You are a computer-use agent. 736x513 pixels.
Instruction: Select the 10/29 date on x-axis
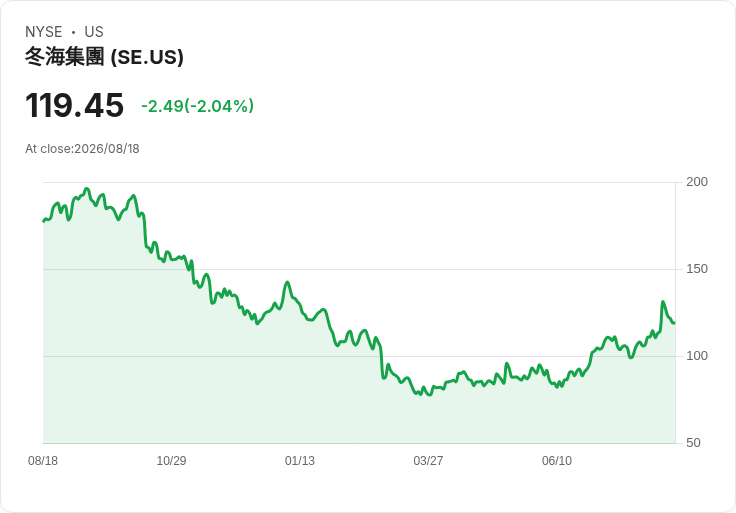[x=171, y=460]
